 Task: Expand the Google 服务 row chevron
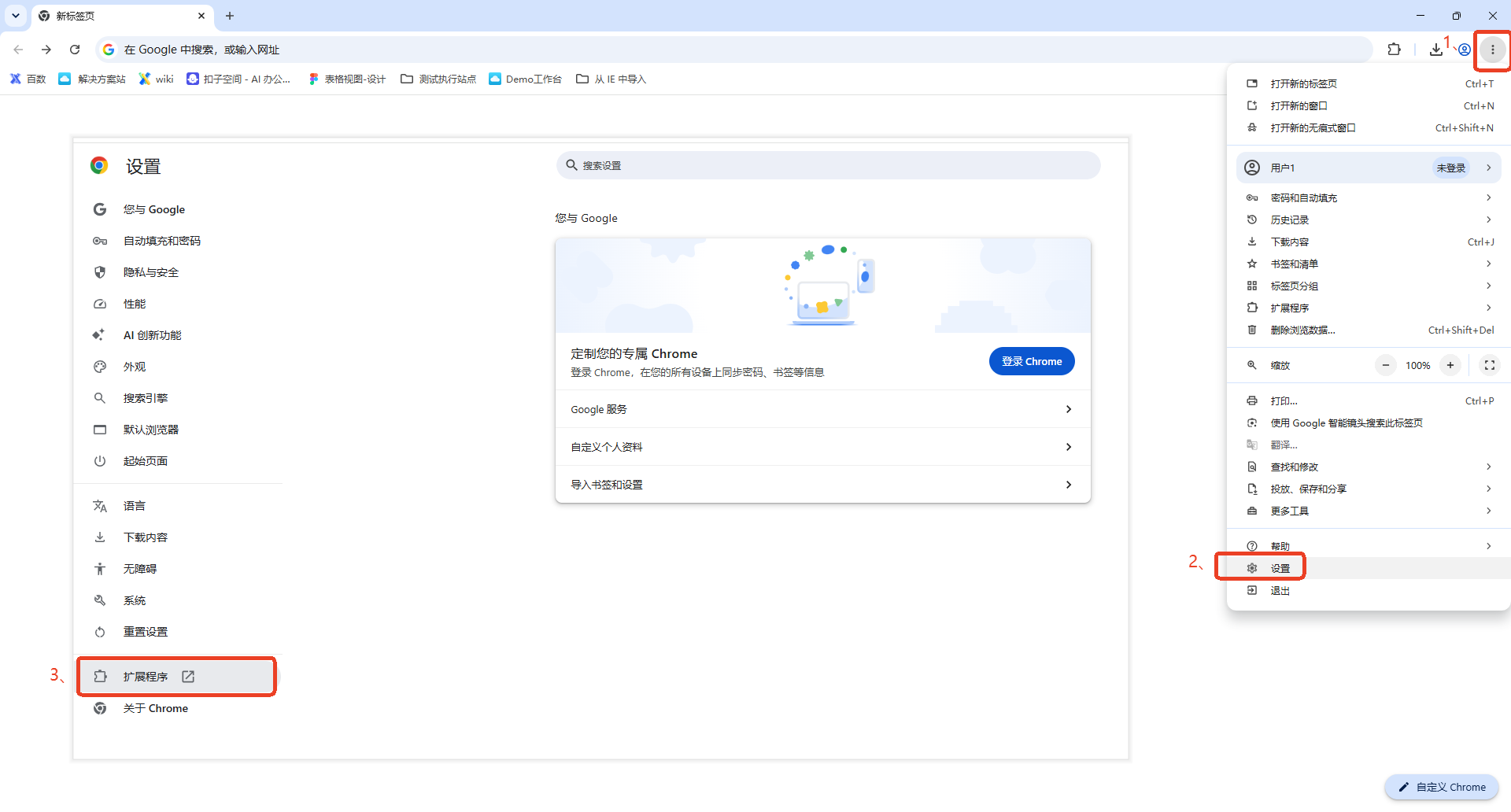coord(1068,409)
